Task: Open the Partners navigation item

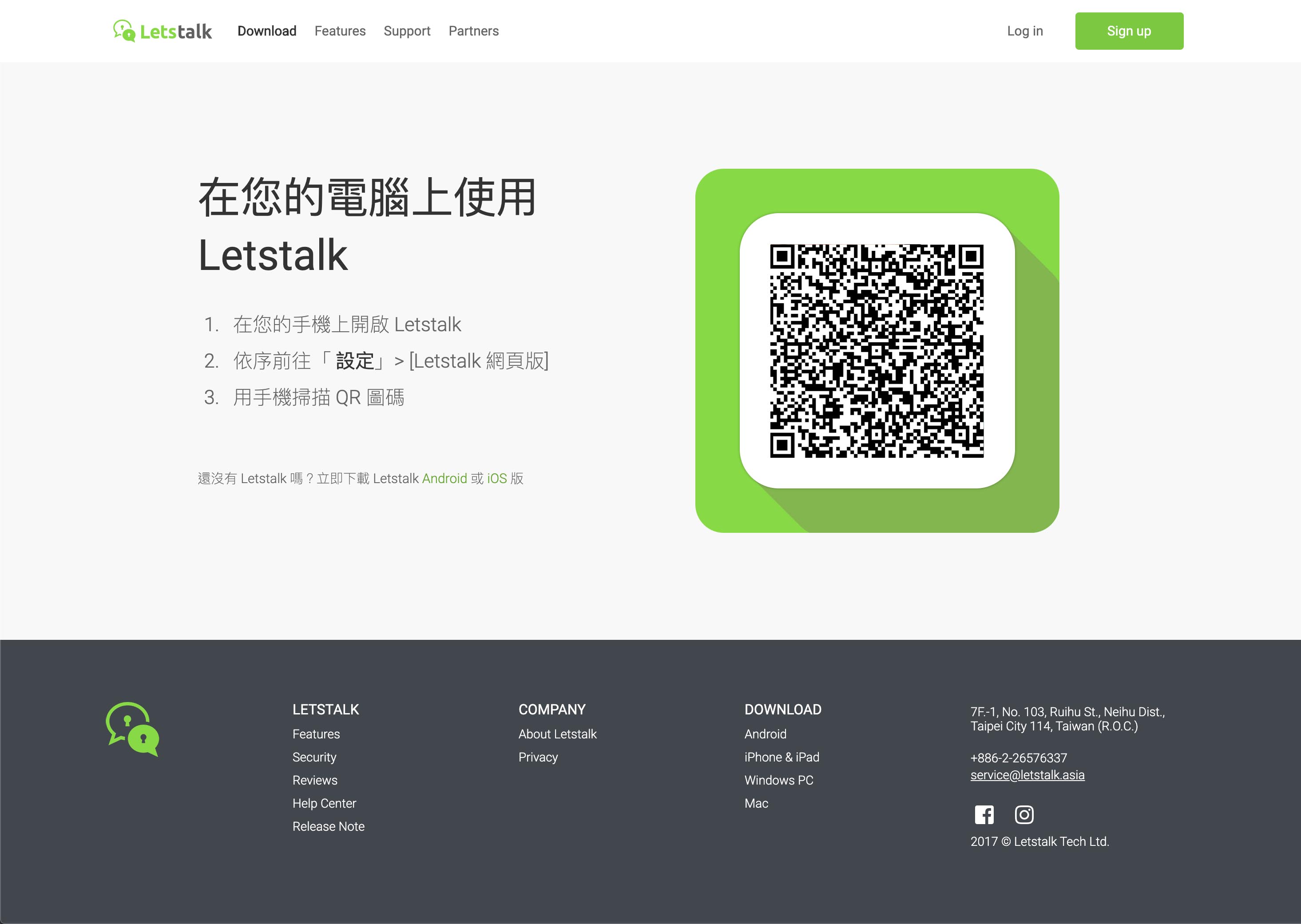Action: (x=473, y=31)
